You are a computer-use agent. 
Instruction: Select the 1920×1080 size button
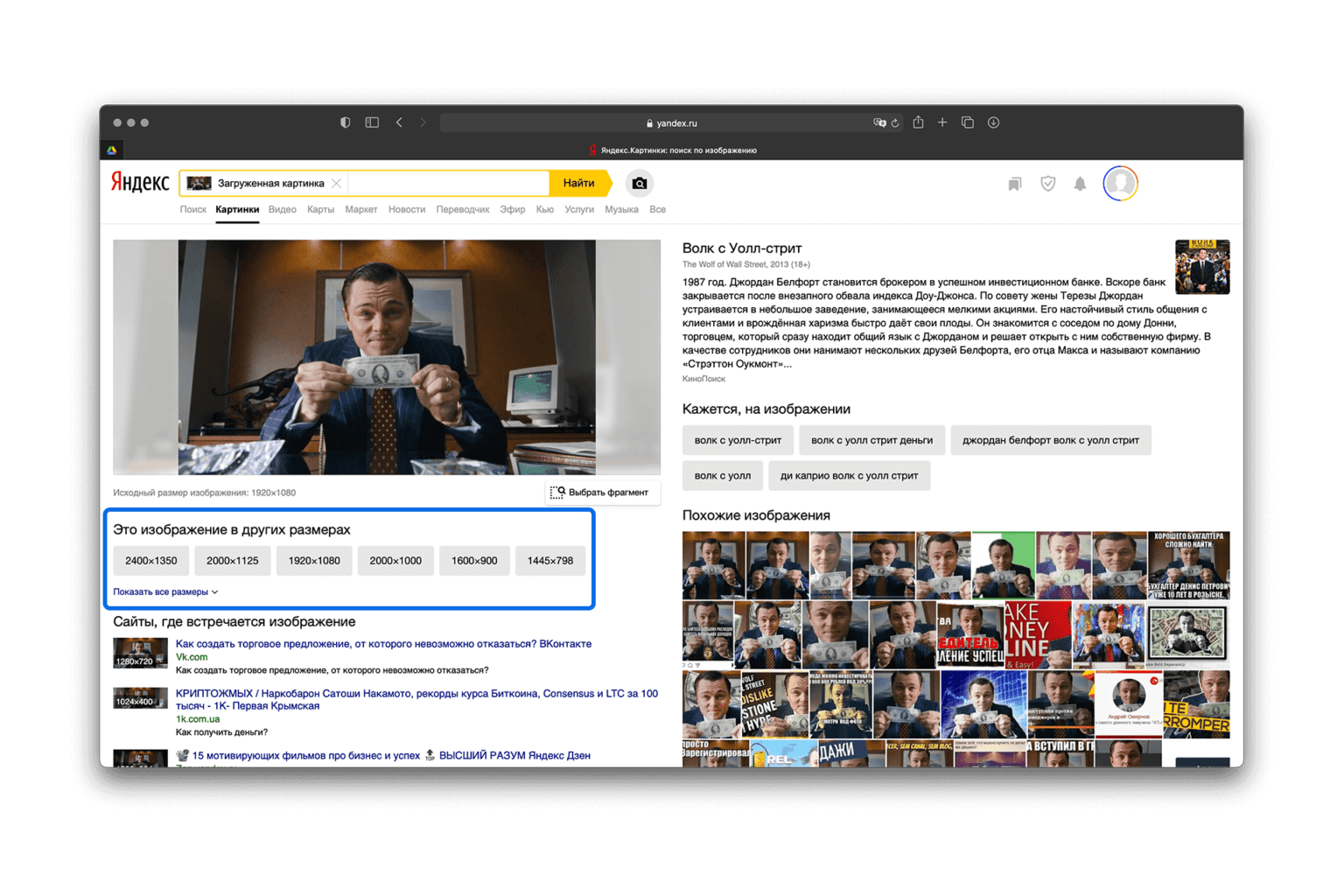click(x=314, y=561)
